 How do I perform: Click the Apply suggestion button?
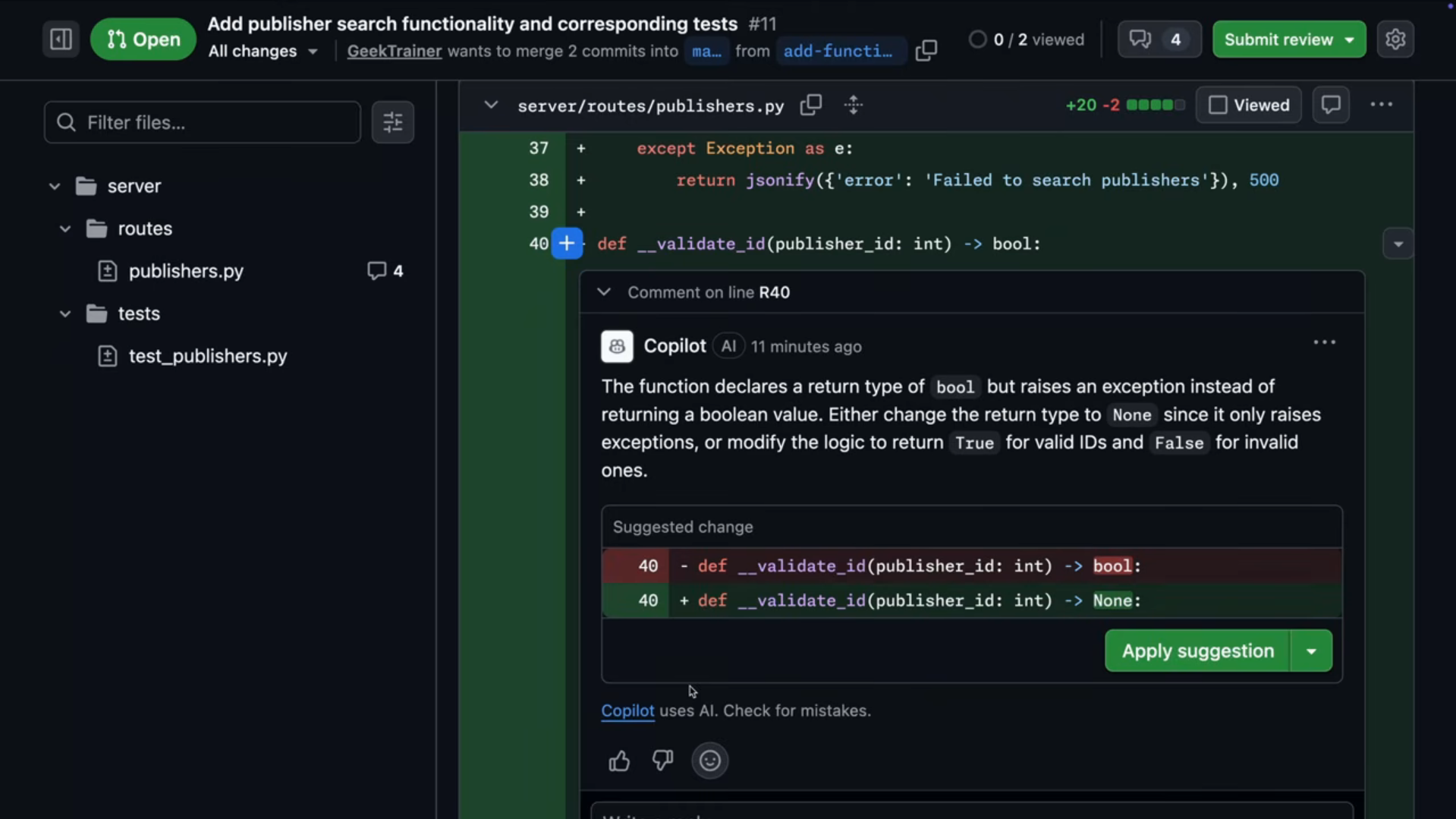pyautogui.click(x=1197, y=651)
